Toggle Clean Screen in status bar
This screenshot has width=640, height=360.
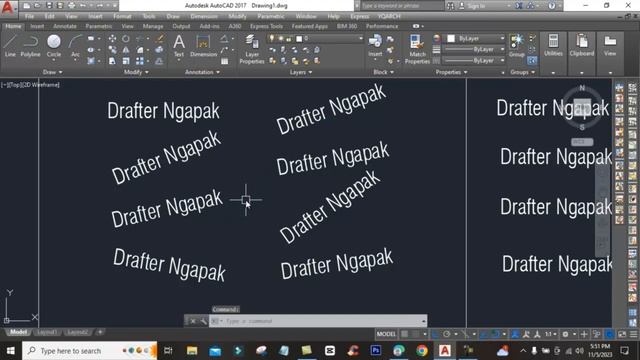pyautogui.click(x=622, y=334)
